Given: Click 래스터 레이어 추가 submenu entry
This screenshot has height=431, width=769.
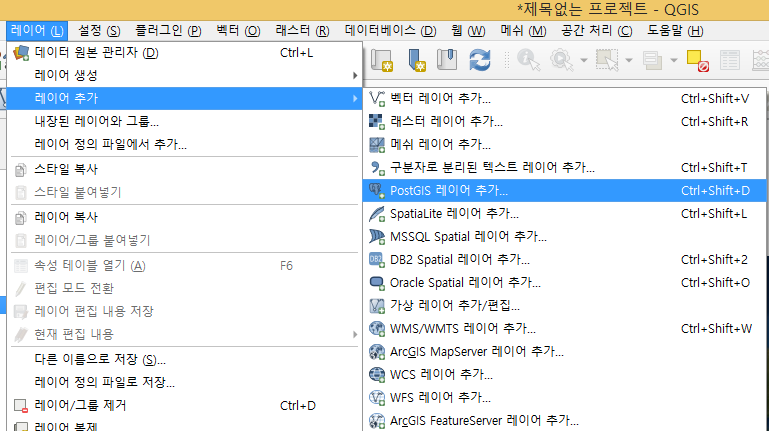Looking at the screenshot, I should pos(565,122).
